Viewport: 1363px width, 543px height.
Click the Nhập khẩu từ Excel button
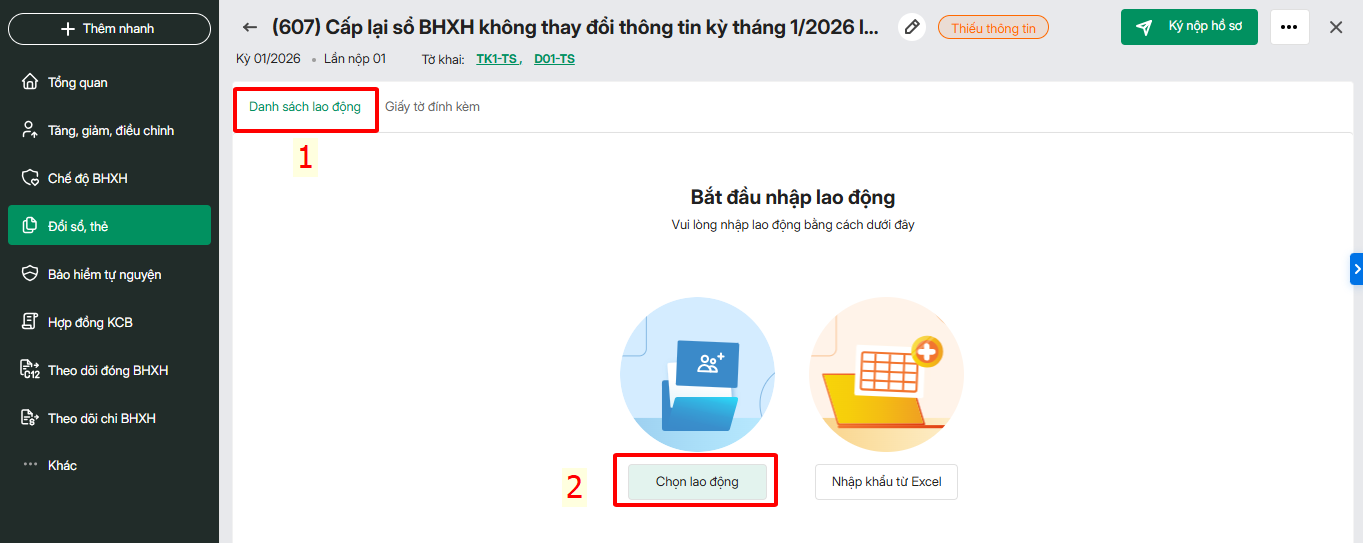click(886, 482)
